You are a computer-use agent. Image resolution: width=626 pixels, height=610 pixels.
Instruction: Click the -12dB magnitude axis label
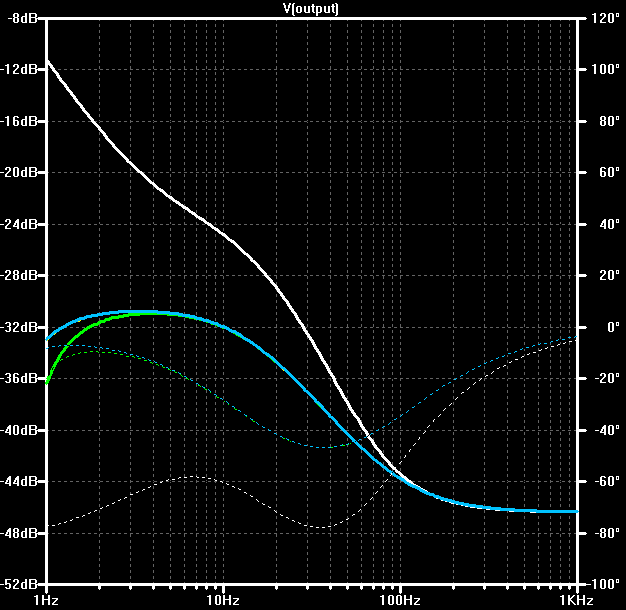tap(20, 69)
